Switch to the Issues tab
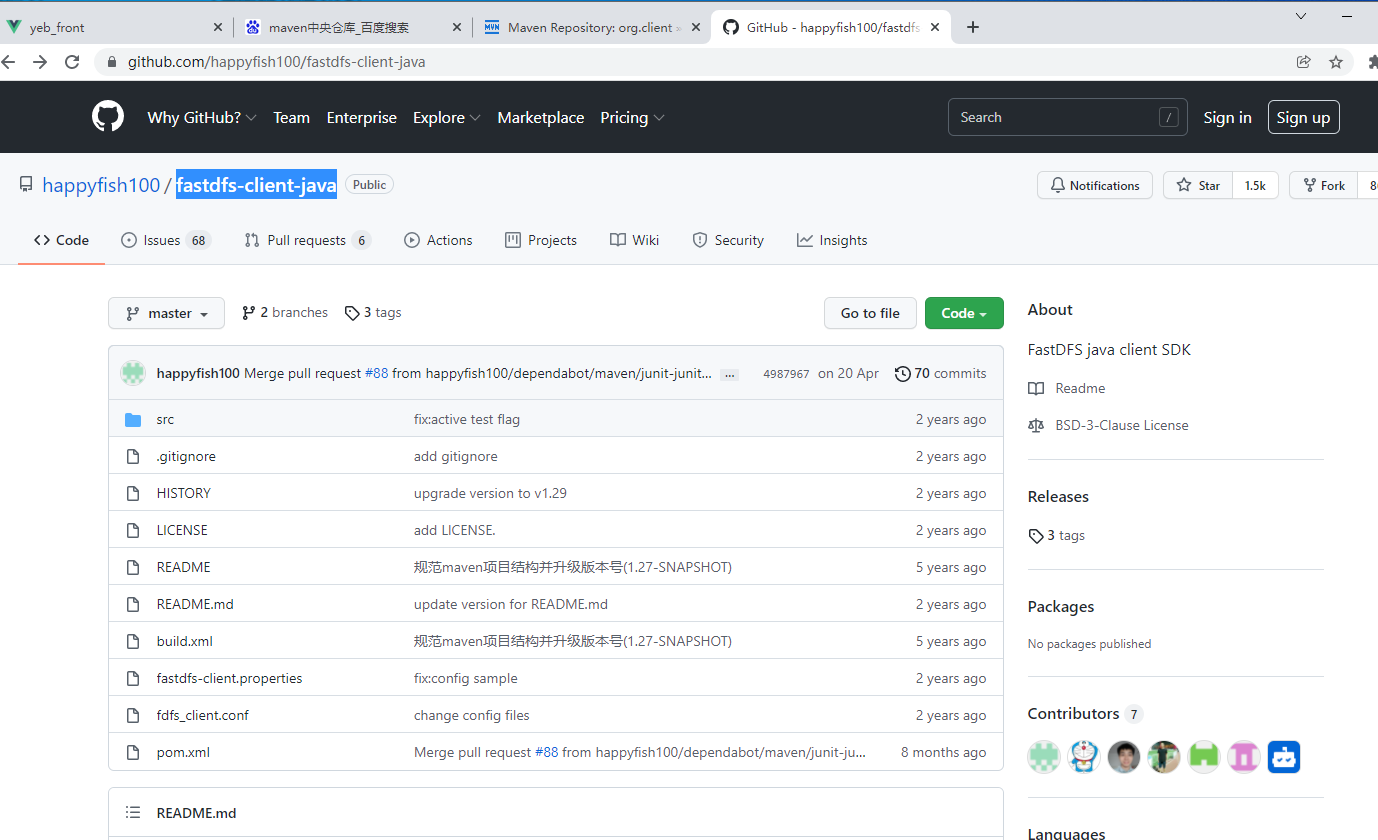The height and width of the screenshot is (840, 1378). [166, 241]
